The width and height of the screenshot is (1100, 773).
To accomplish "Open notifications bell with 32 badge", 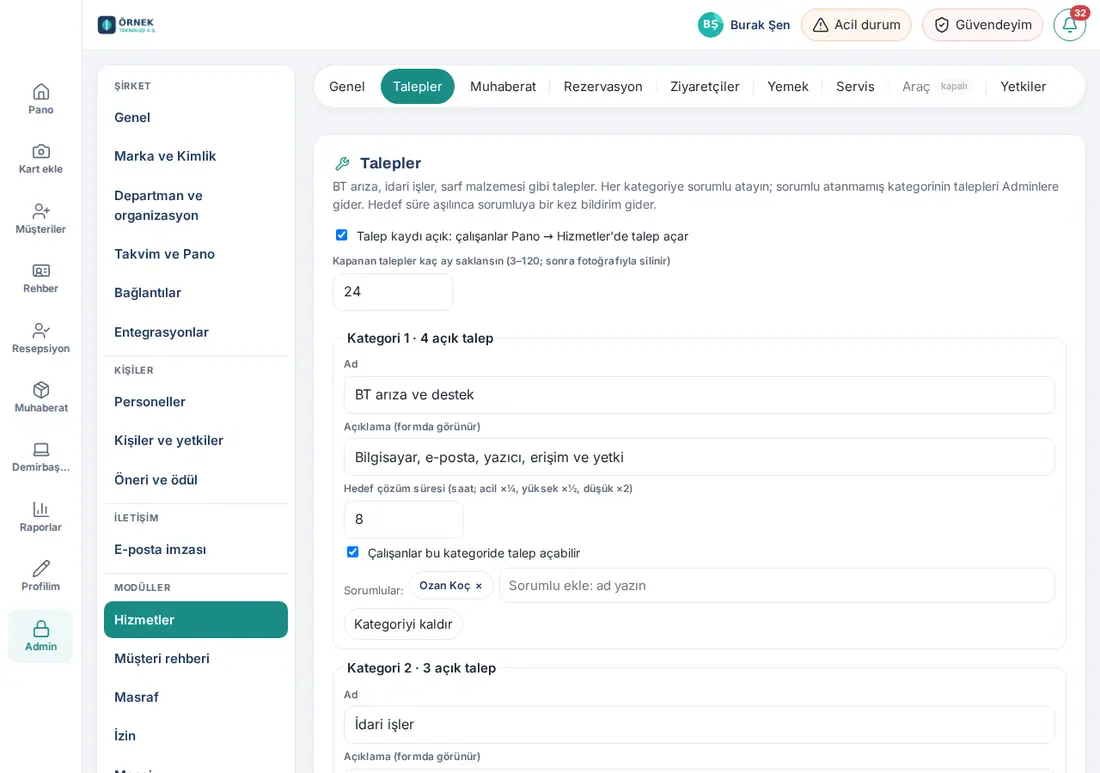I will (x=1070, y=25).
